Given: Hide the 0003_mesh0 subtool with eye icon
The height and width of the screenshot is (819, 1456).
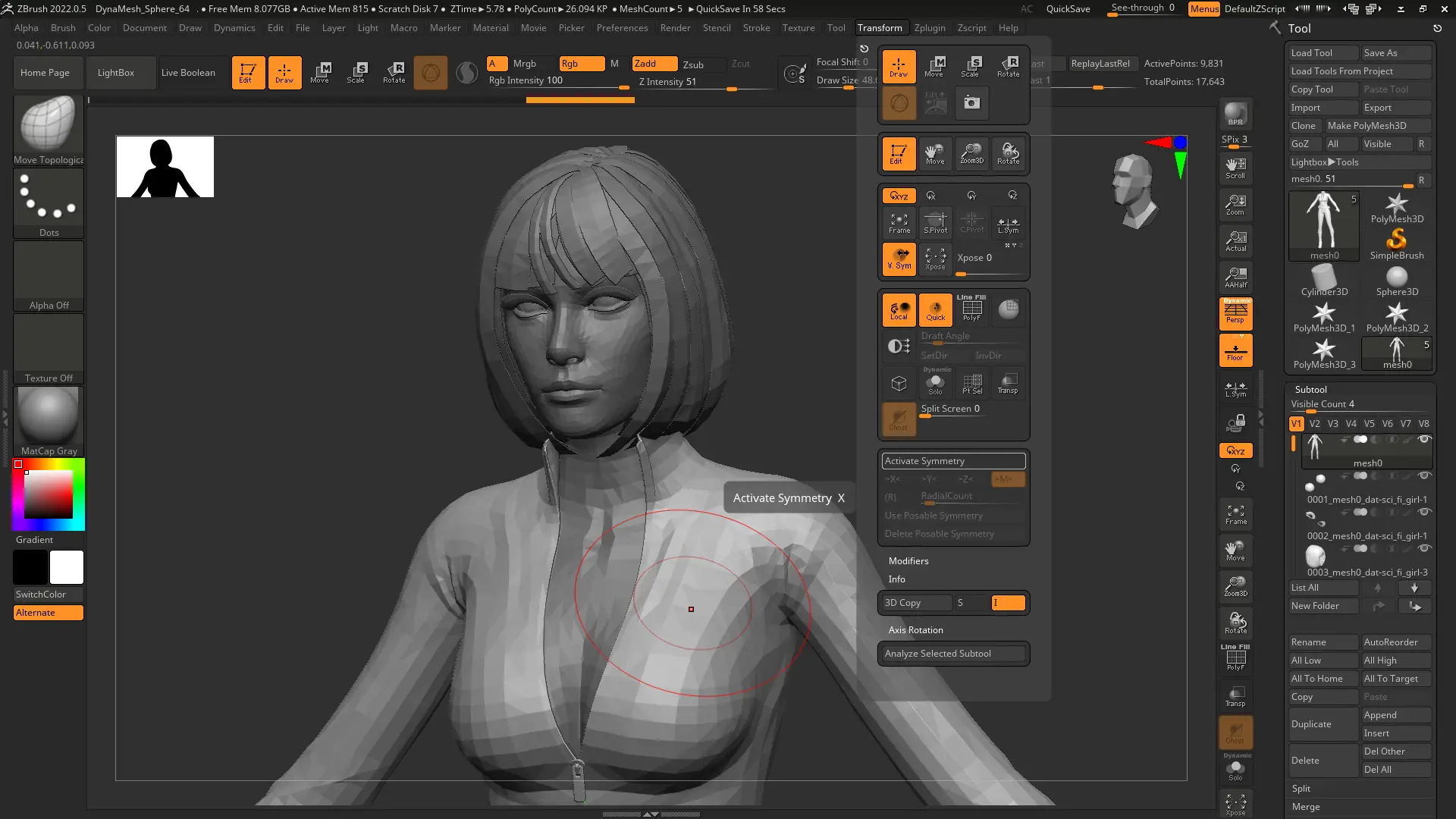Looking at the screenshot, I should pos(1424,548).
